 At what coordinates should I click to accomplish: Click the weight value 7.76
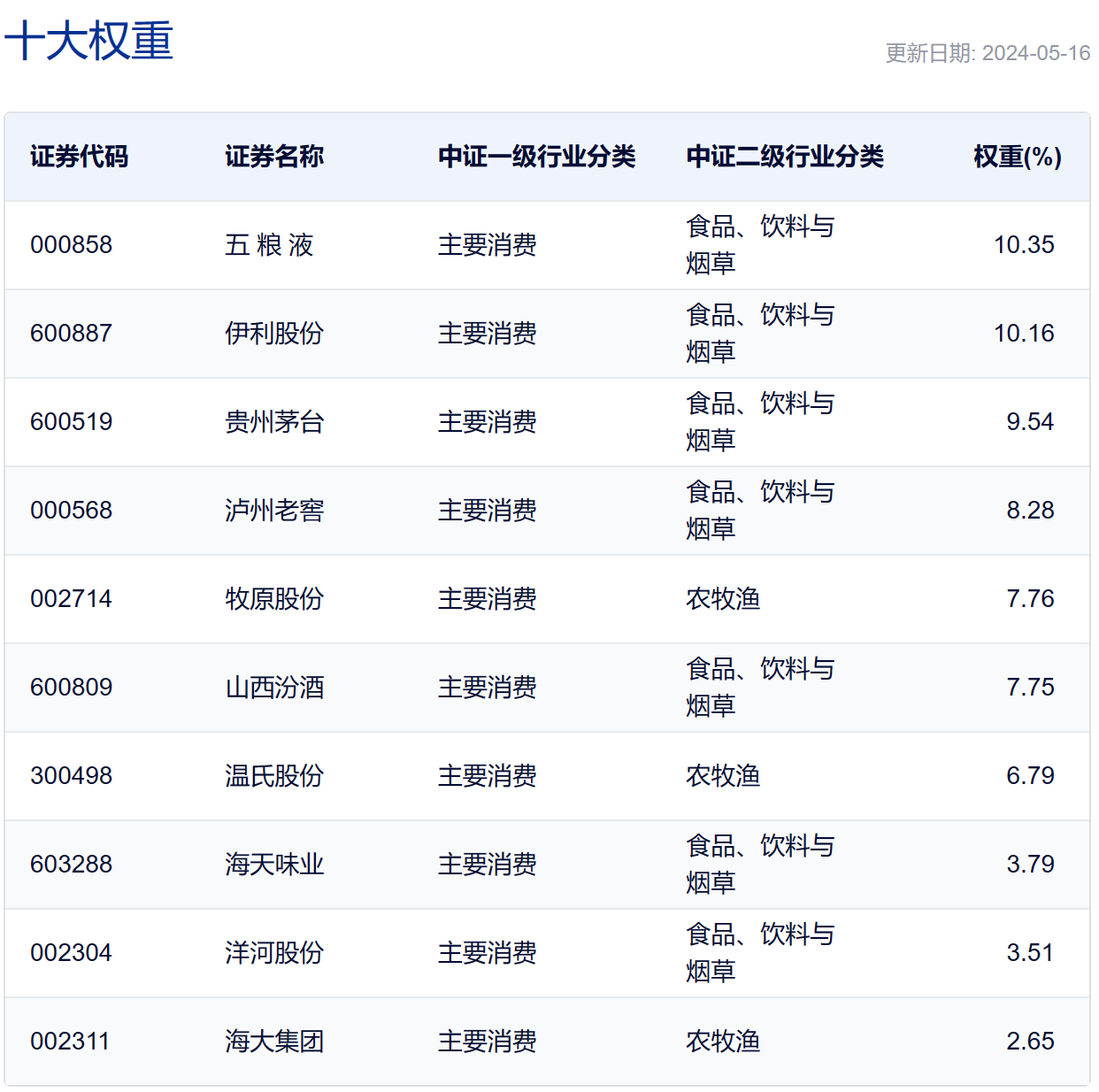[1030, 599]
